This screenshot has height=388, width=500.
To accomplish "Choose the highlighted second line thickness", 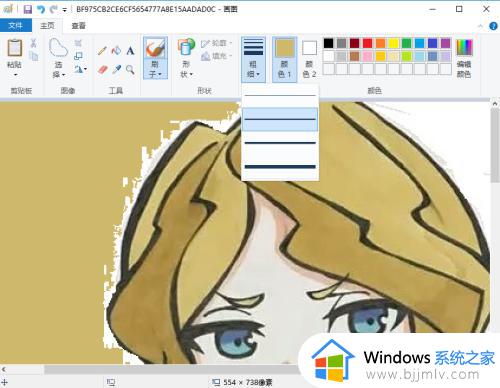I will coord(280,119).
